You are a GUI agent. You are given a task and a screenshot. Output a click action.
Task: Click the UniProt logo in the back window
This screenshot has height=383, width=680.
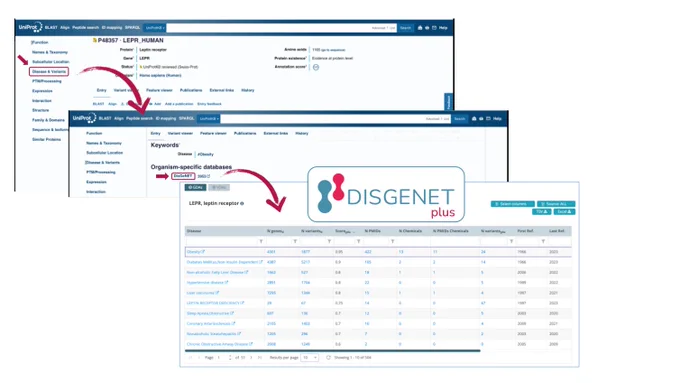pos(30,27)
